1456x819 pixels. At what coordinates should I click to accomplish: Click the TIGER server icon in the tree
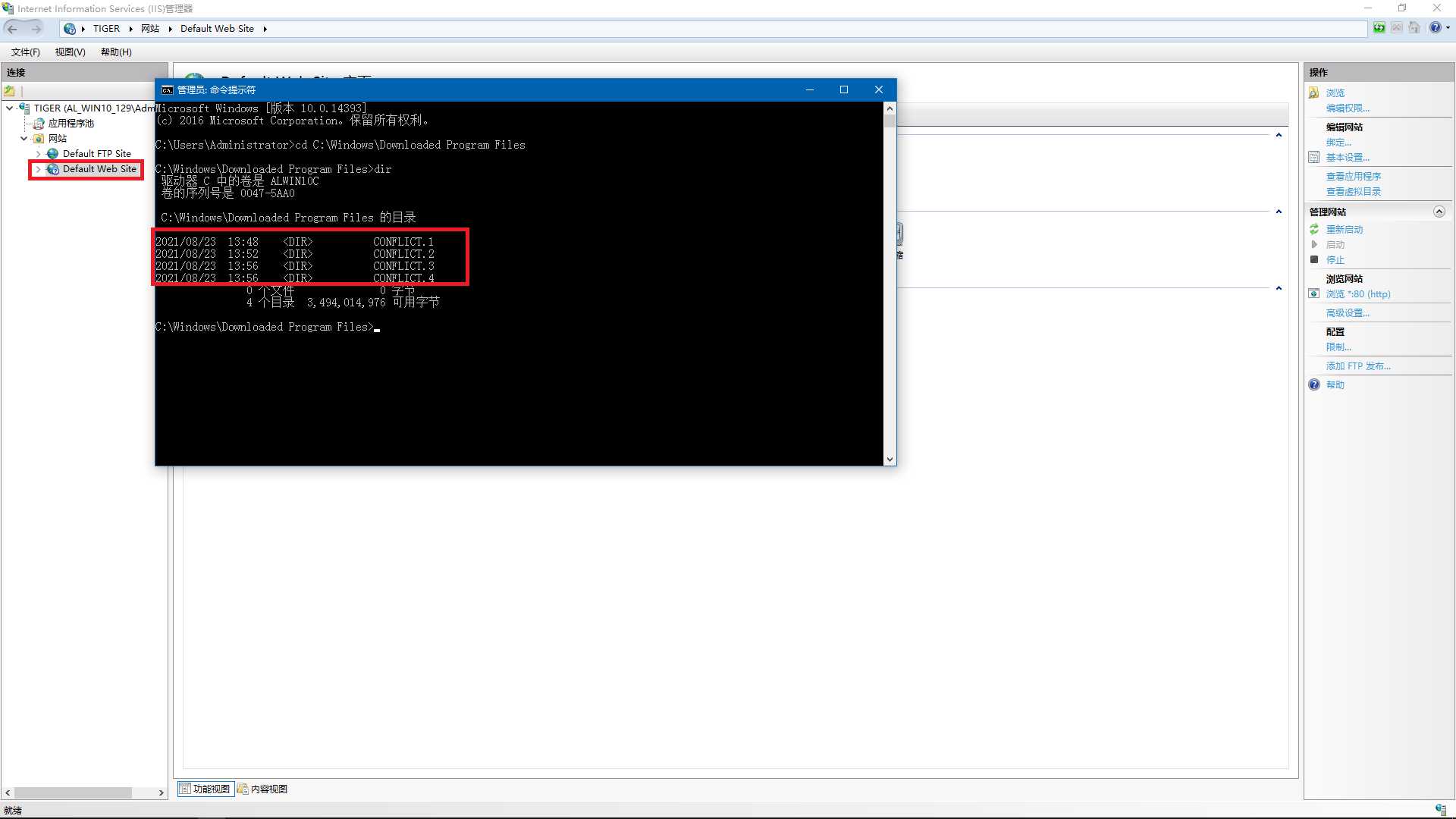click(x=25, y=108)
